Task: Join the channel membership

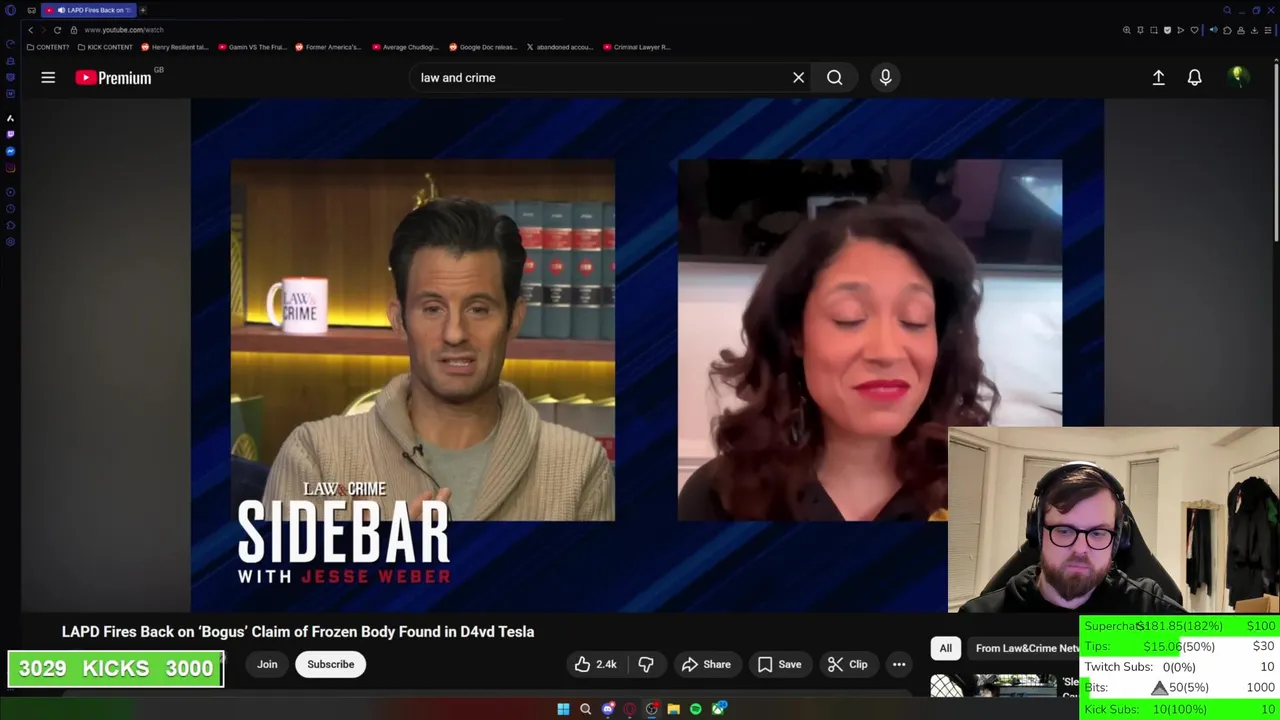Action: pos(267,664)
